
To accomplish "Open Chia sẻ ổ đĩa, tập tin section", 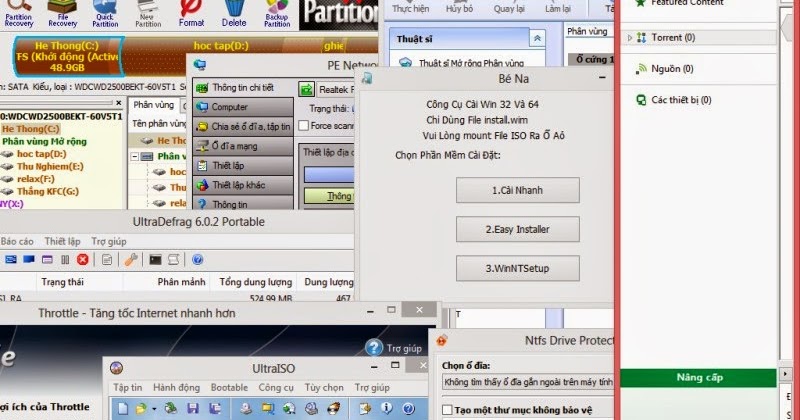I will tap(243, 127).
